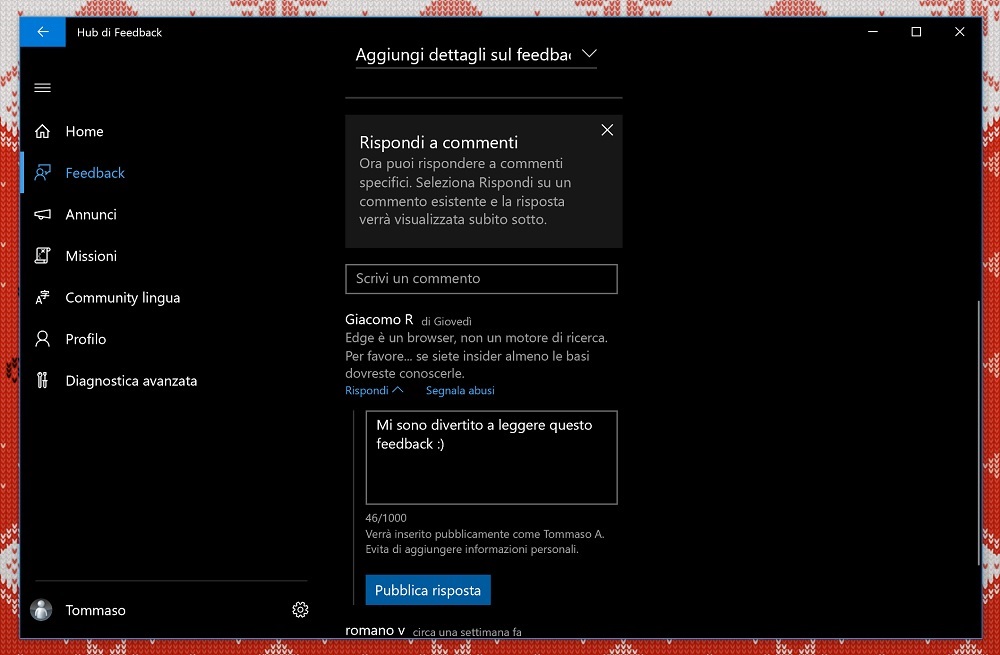
Task: Go back with the arrow button
Action: tap(43, 32)
